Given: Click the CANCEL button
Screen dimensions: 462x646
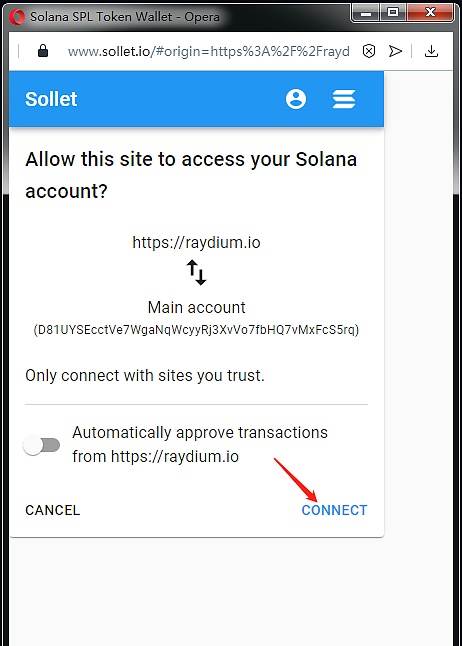Looking at the screenshot, I should [x=53, y=510].
